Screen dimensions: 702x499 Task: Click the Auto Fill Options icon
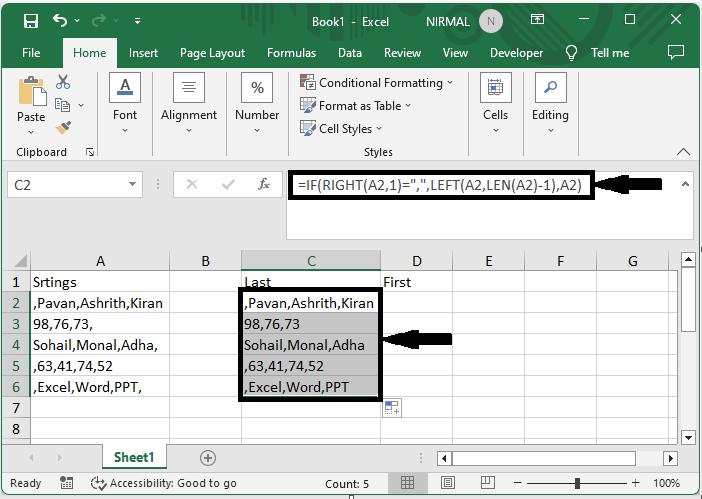pyautogui.click(x=391, y=408)
